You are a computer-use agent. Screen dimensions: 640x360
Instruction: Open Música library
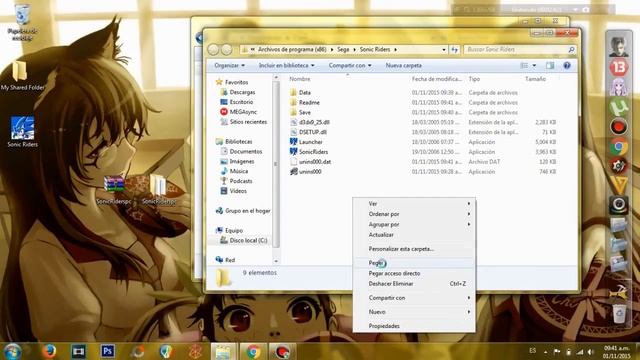click(x=239, y=171)
